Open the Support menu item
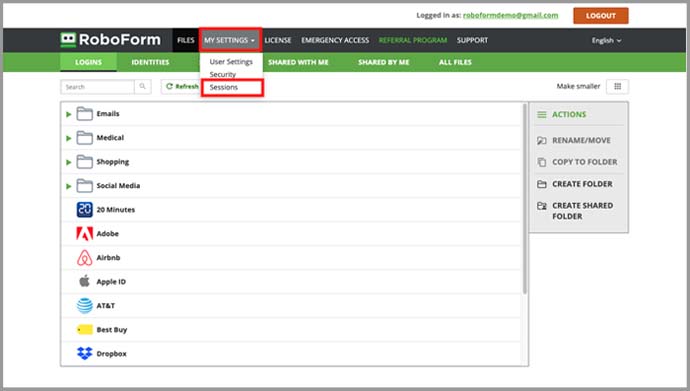 (472, 40)
